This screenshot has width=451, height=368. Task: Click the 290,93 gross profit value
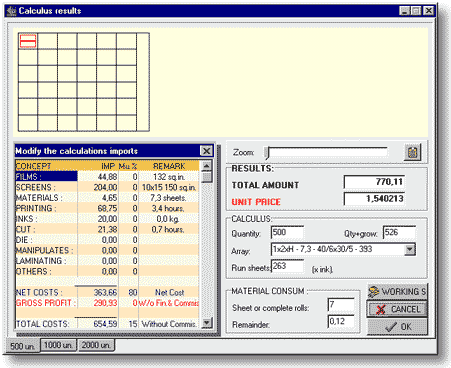(x=105, y=303)
